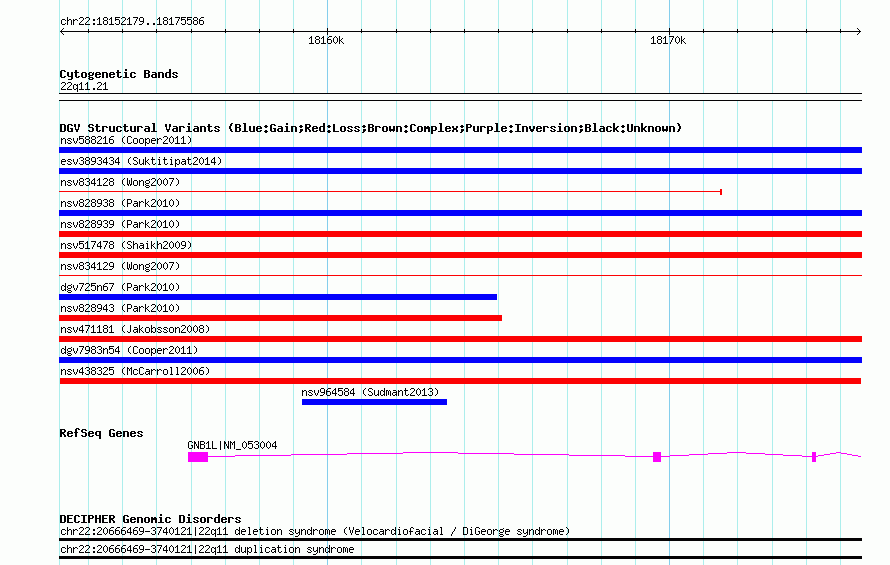The height and width of the screenshot is (565, 890).
Task: Click the red bar for nsv471181
Action: [x=460, y=339]
